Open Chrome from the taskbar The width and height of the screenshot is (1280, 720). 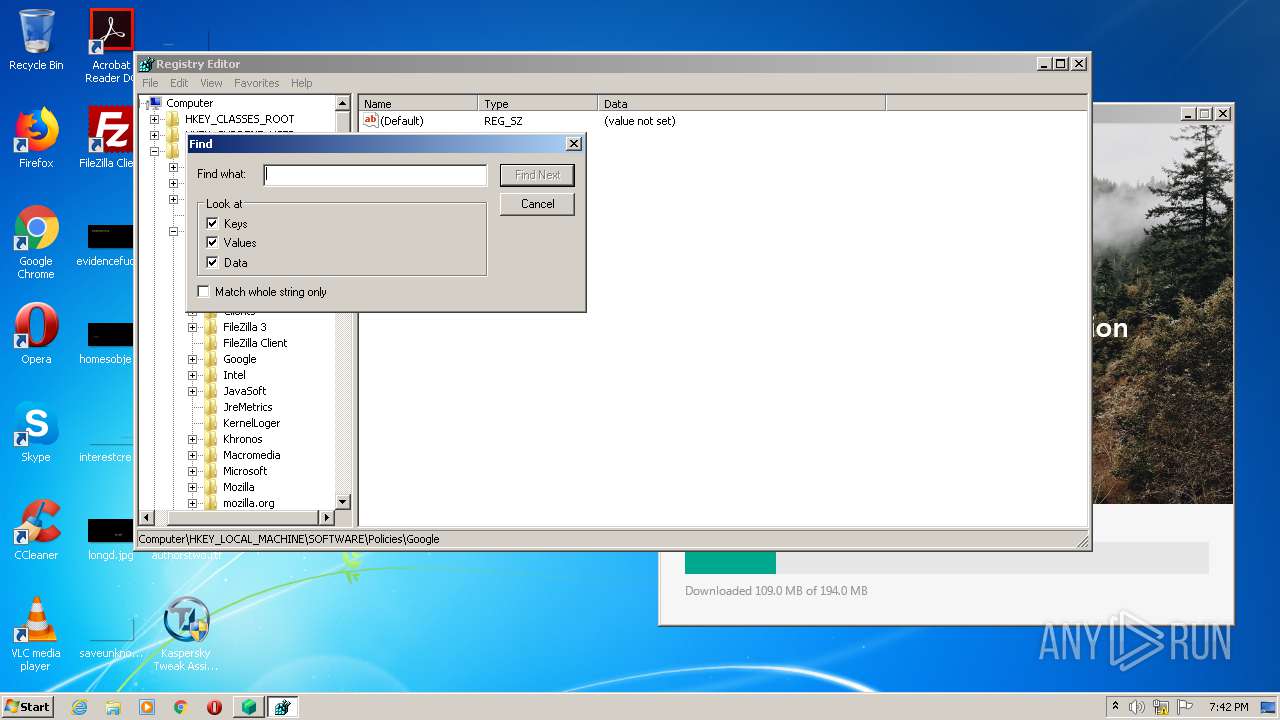click(x=181, y=707)
